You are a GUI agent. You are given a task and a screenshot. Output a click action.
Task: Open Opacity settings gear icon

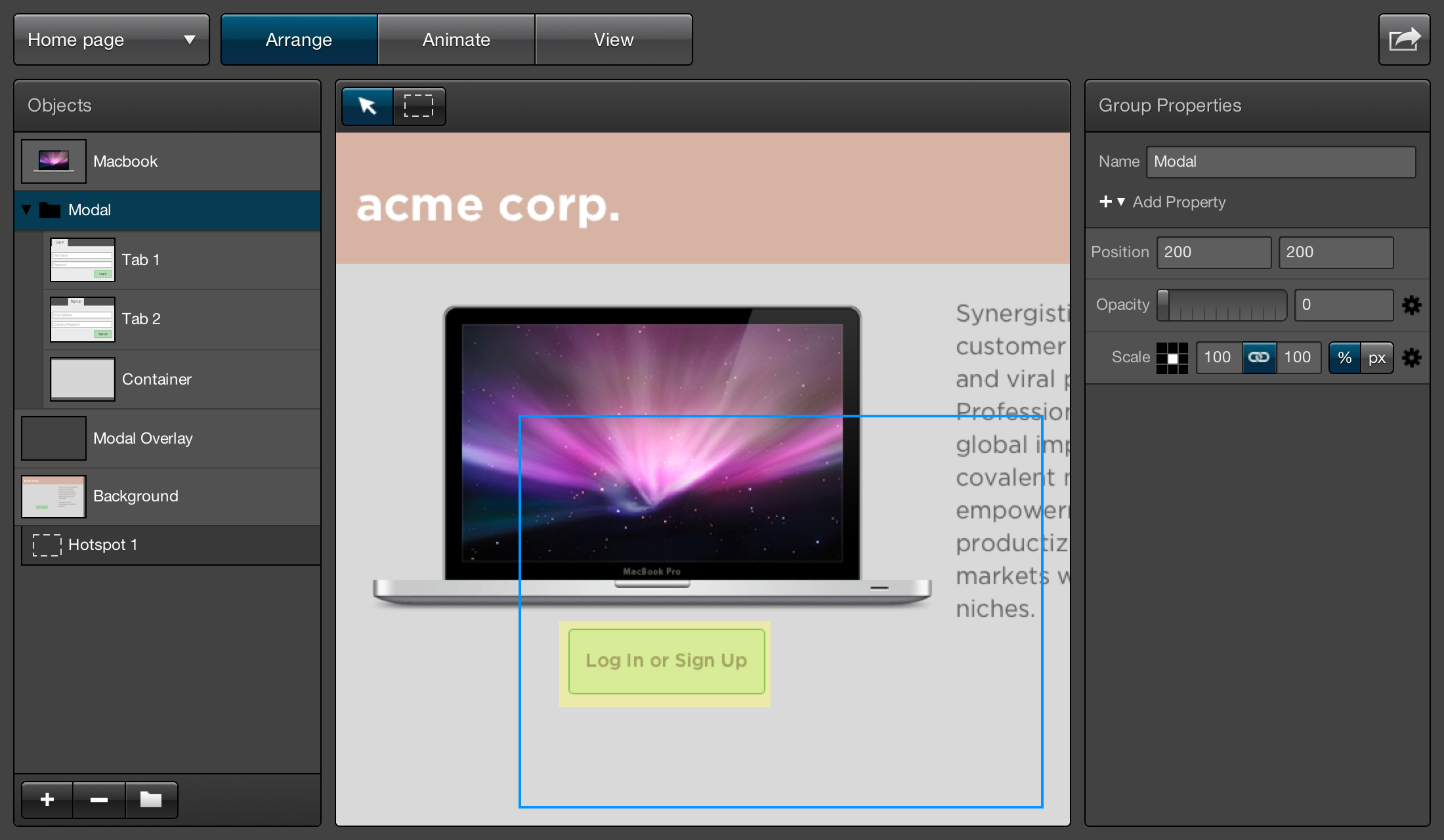(x=1411, y=305)
